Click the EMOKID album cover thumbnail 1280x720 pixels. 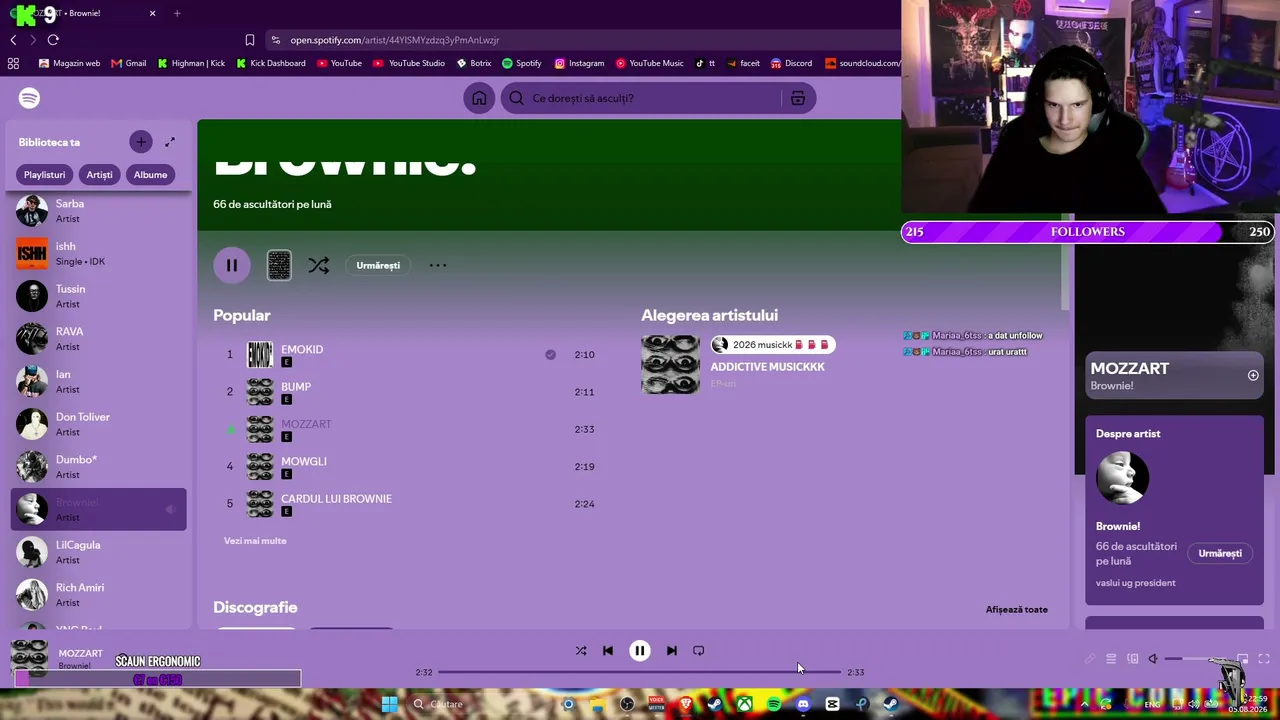[260, 354]
